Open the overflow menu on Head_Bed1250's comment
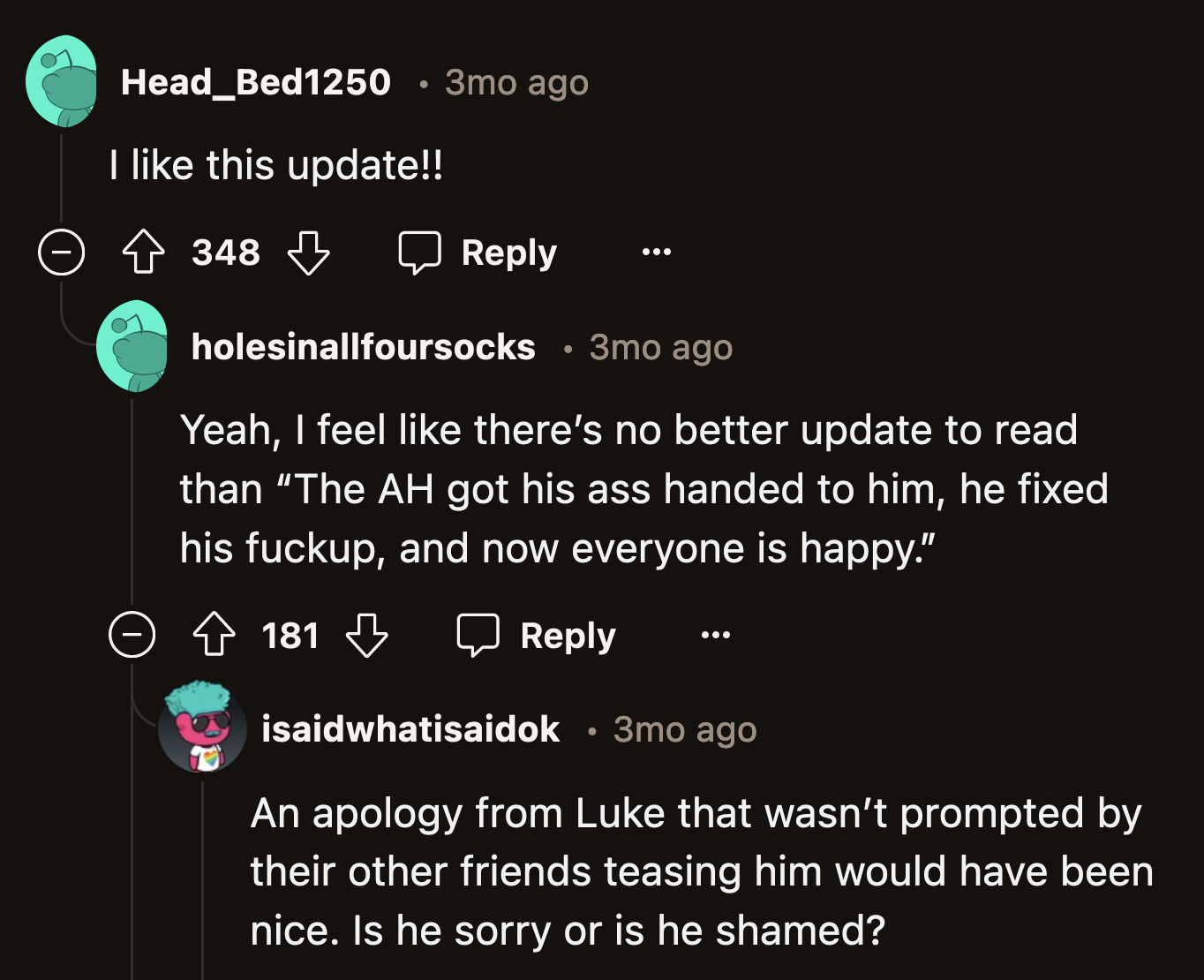 655,253
